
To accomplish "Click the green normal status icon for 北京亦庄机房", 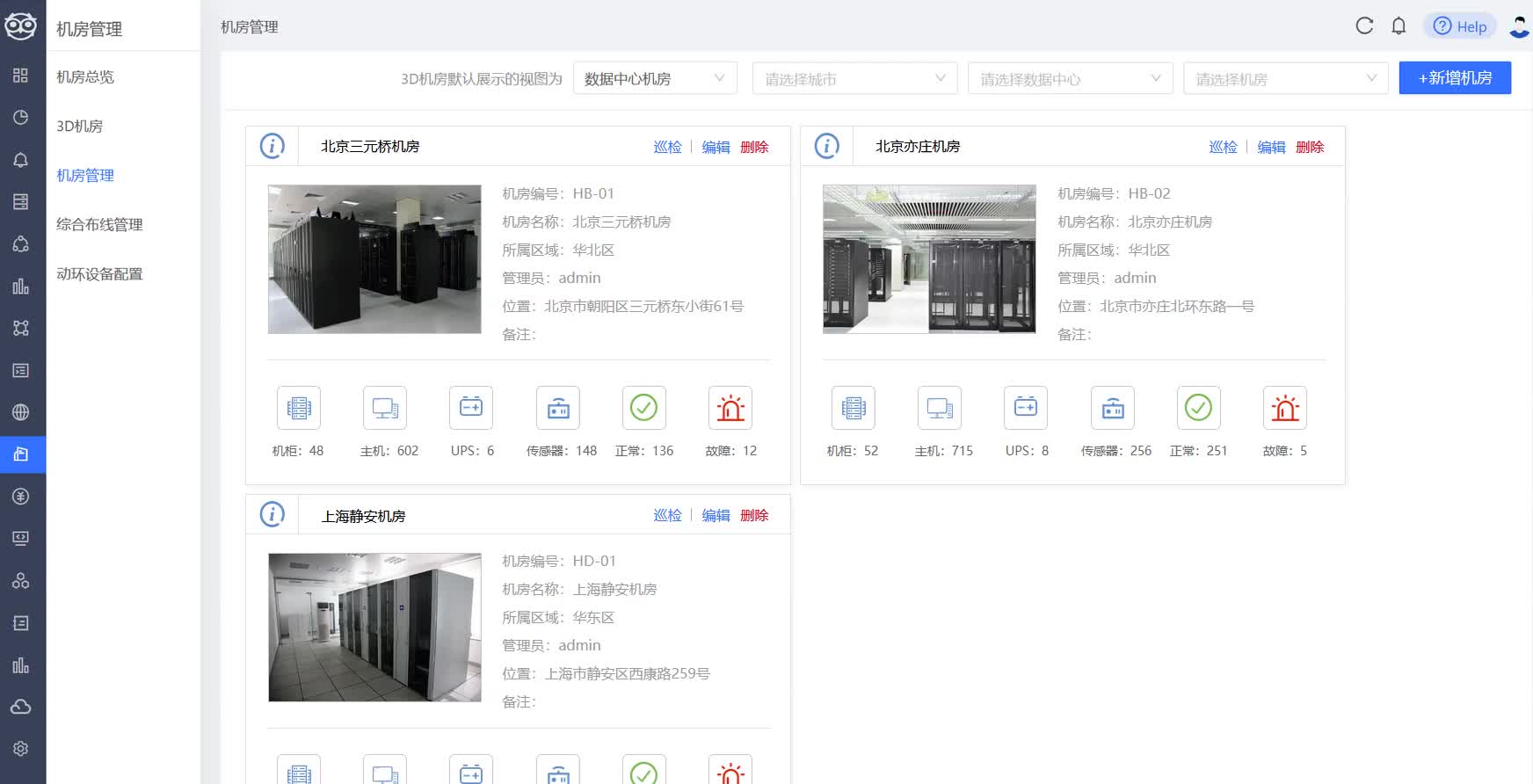I will coord(1198,408).
